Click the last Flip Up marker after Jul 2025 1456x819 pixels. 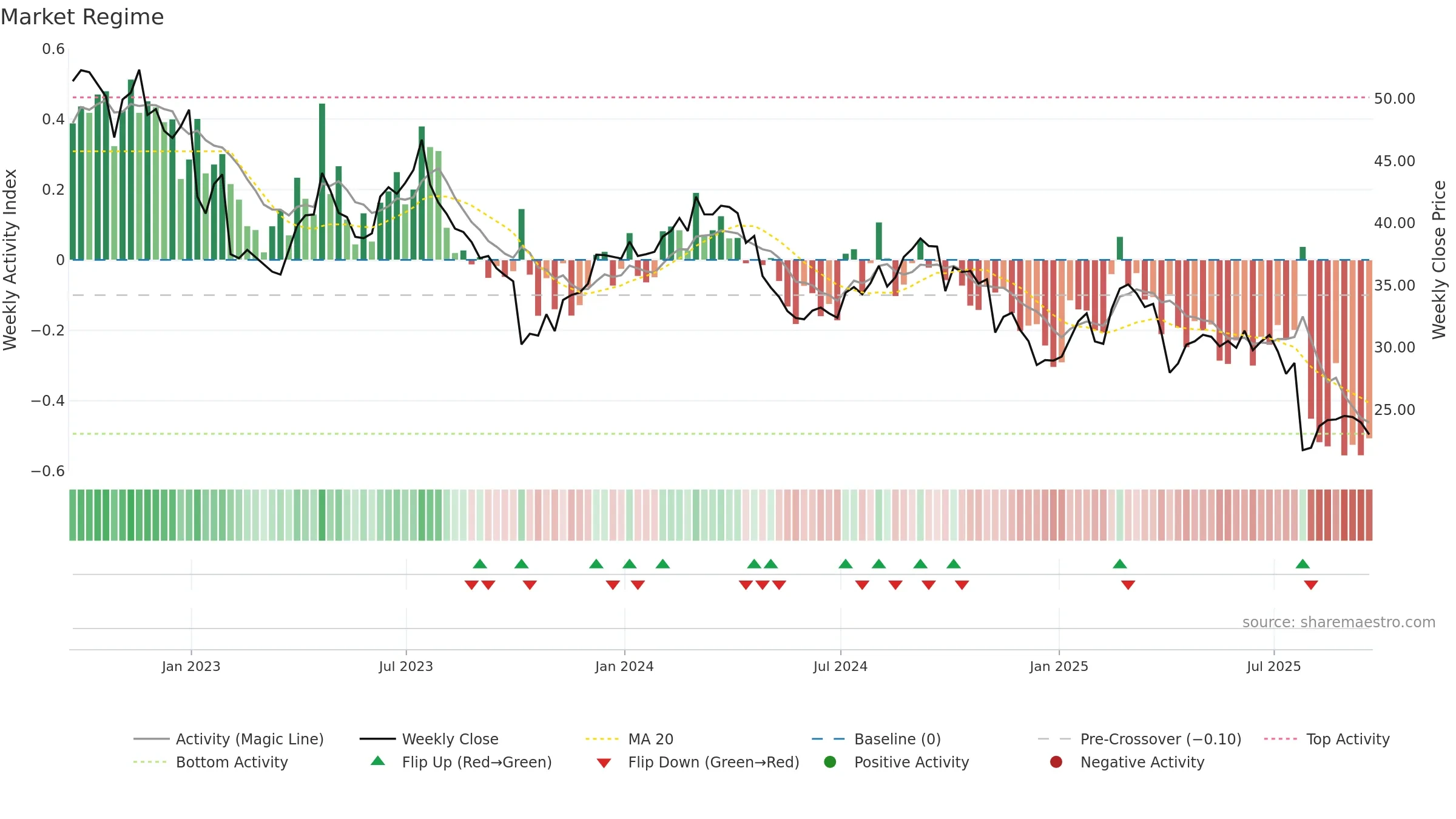(x=1303, y=564)
